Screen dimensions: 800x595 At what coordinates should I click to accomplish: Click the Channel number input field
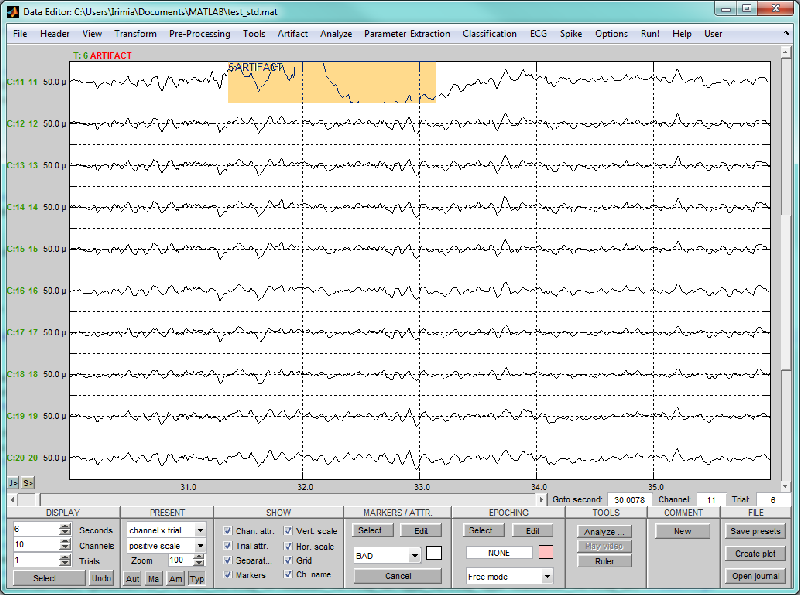(711, 500)
